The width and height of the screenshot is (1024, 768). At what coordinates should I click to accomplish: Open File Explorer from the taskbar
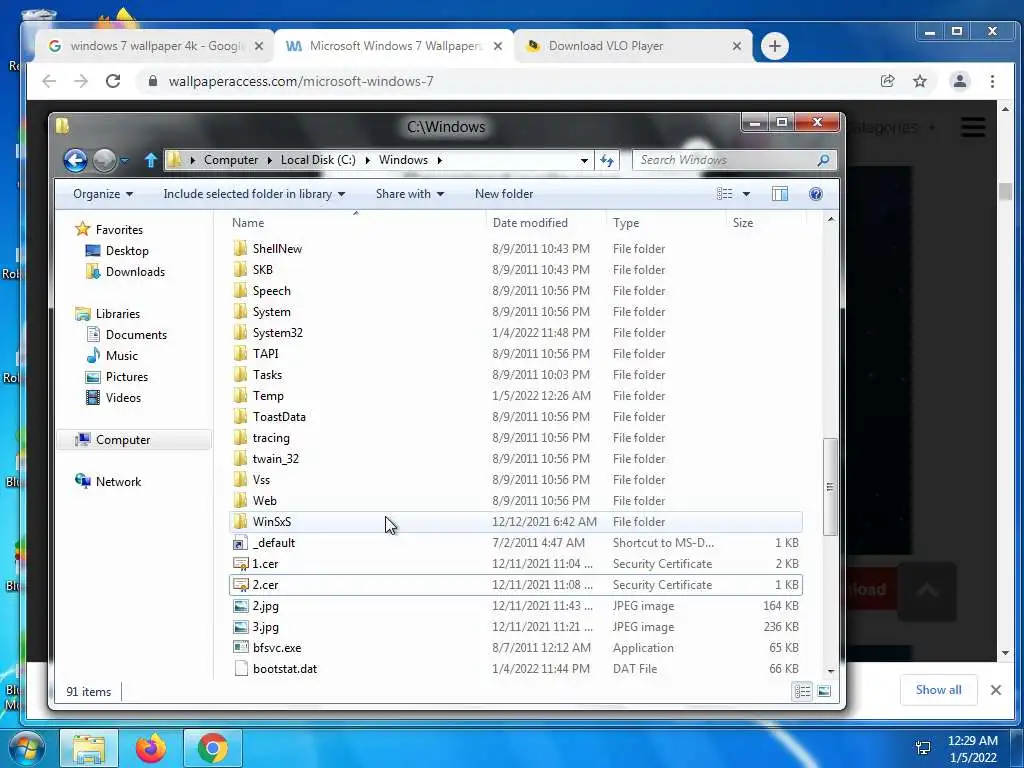click(89, 748)
